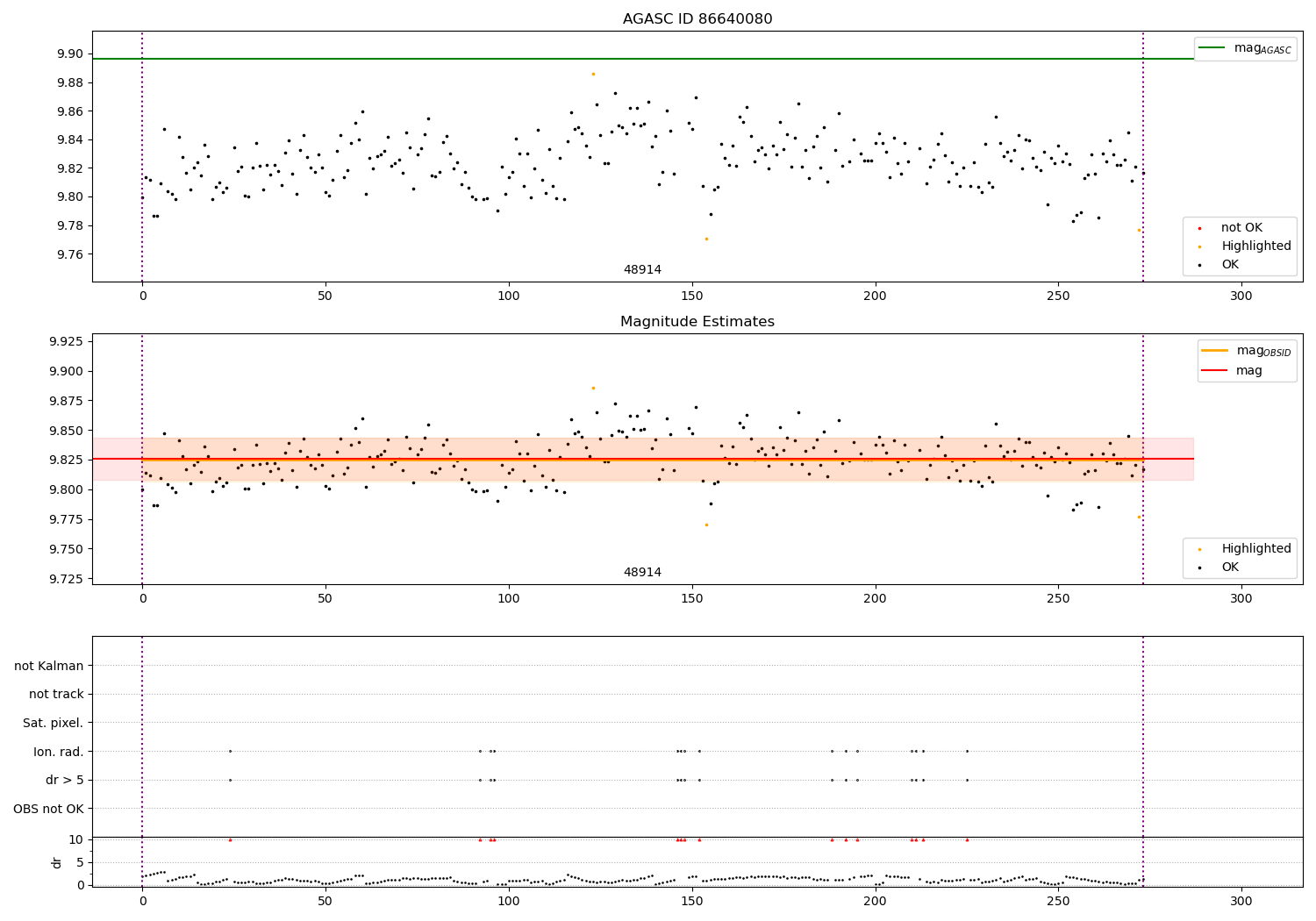Select the mag OBSID legend label
The height and width of the screenshot is (921, 1316).
1264,351
